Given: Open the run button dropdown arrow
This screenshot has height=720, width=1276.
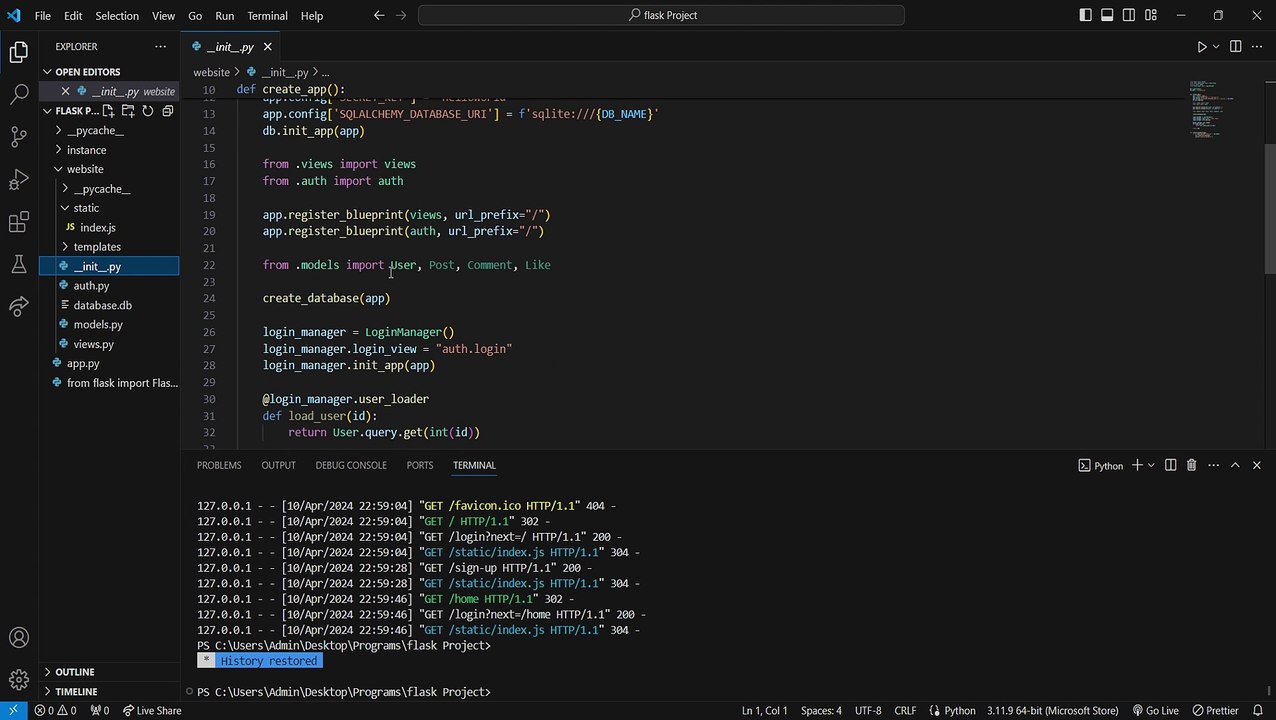Looking at the screenshot, I should (x=1216, y=47).
